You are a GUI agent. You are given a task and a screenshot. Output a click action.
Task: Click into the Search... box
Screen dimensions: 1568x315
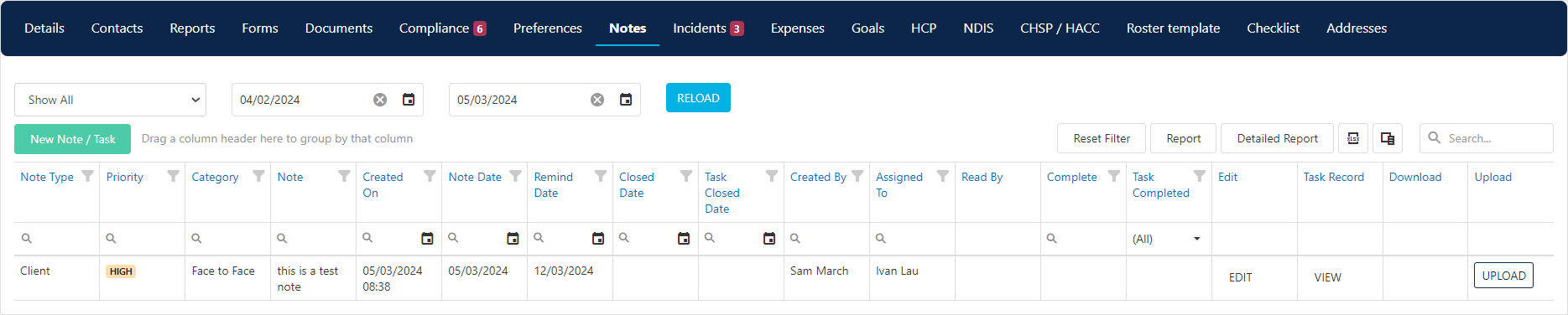tap(1486, 138)
